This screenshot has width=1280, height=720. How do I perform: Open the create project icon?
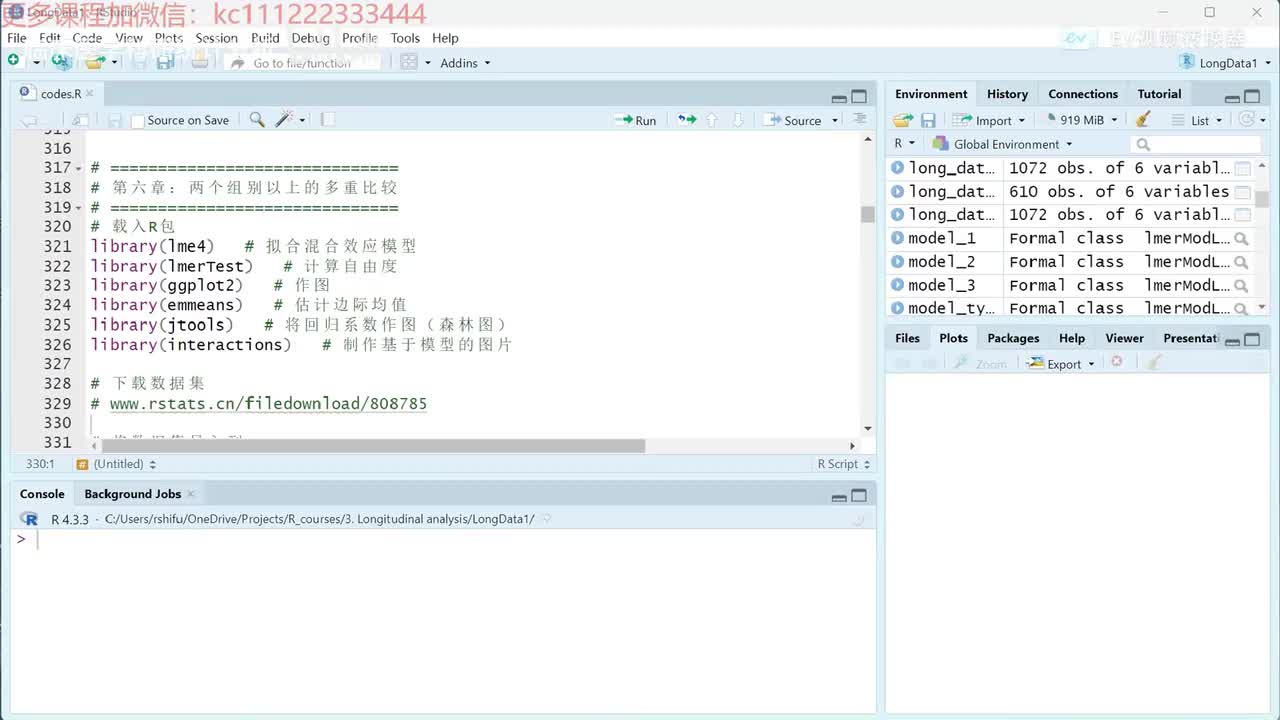click(61, 62)
